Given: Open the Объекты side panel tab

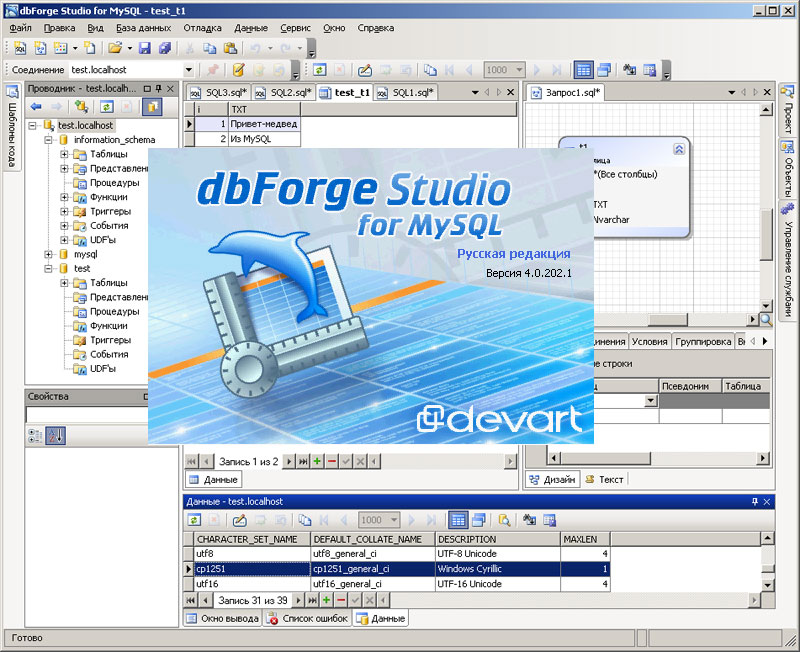Looking at the screenshot, I should 788,168.
